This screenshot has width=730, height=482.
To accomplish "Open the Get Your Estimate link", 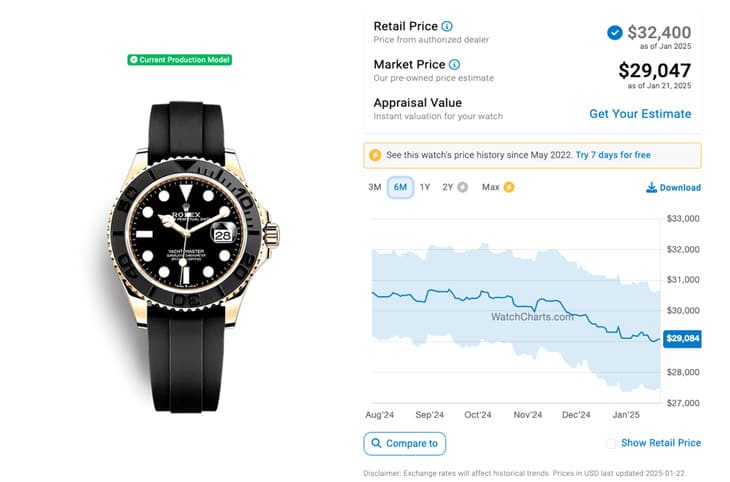I will (x=640, y=114).
